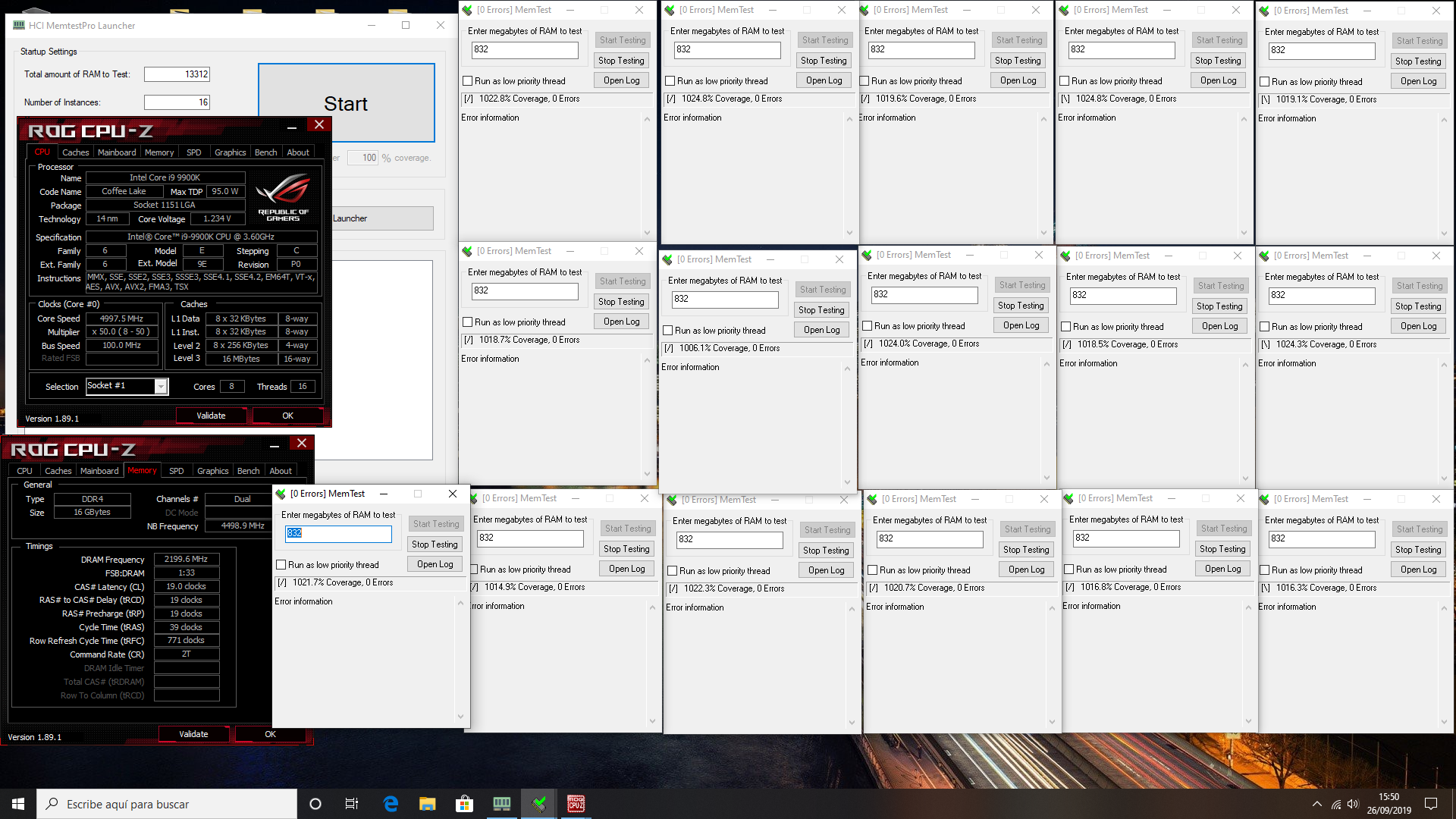
Task: Open Microsoft Store from taskbar
Action: 464,804
